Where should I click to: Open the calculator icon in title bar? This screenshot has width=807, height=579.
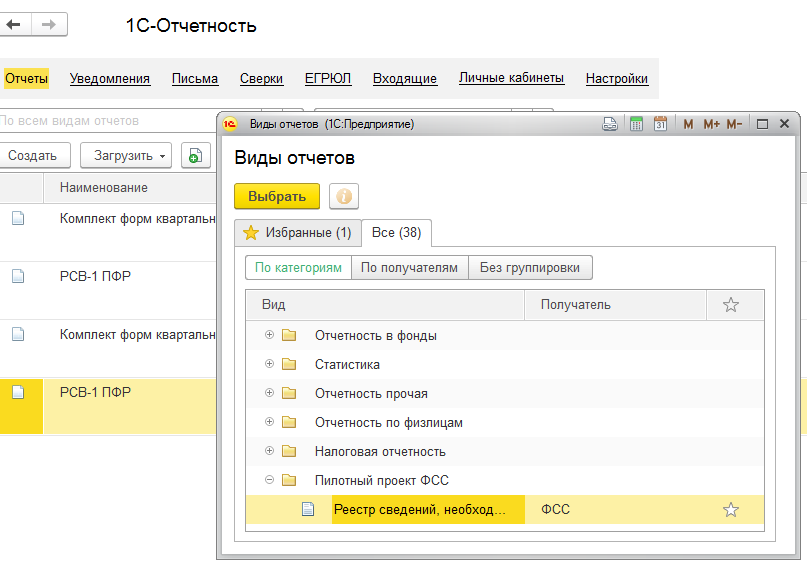[637, 124]
